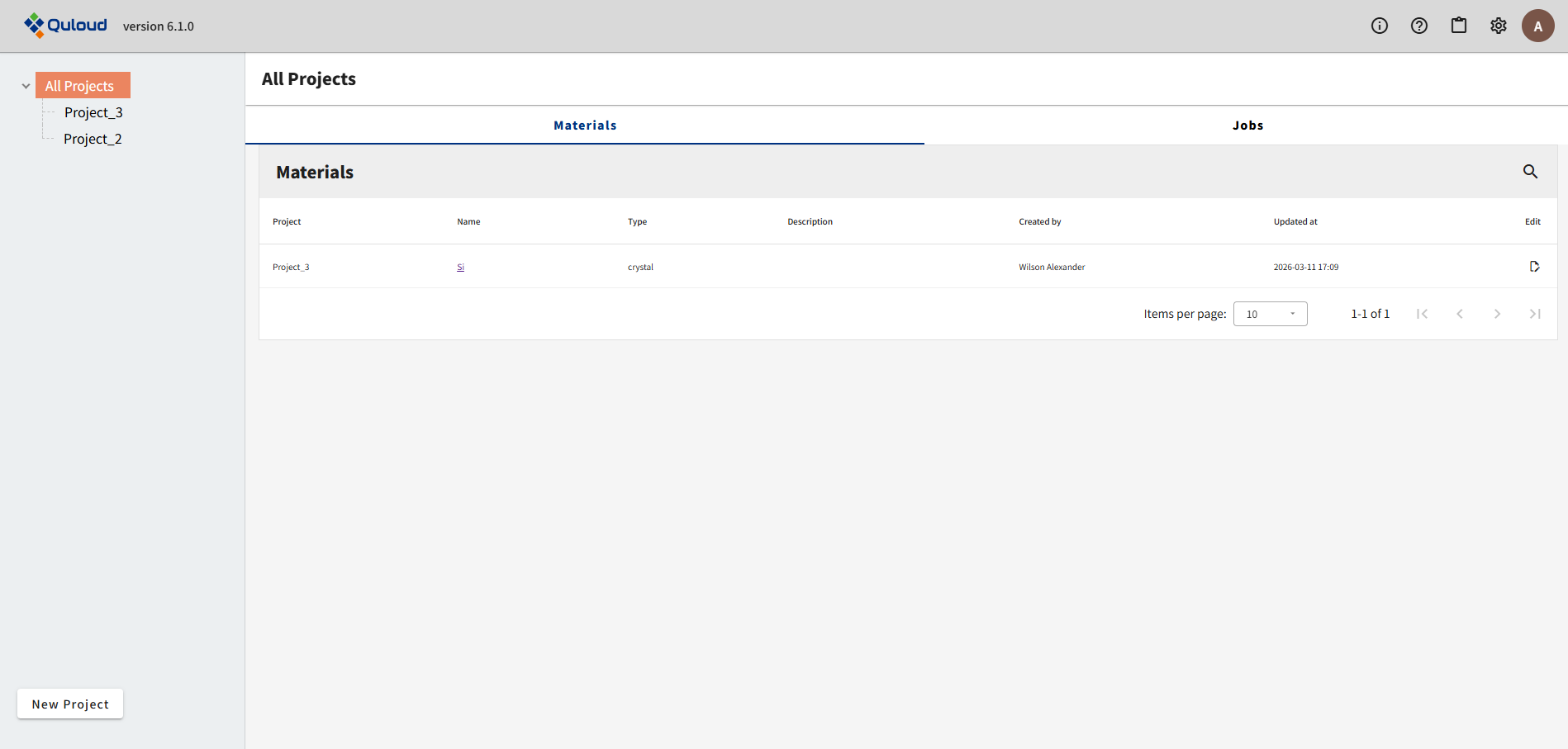
Task: Sort by Updated at column header
Action: (1295, 221)
